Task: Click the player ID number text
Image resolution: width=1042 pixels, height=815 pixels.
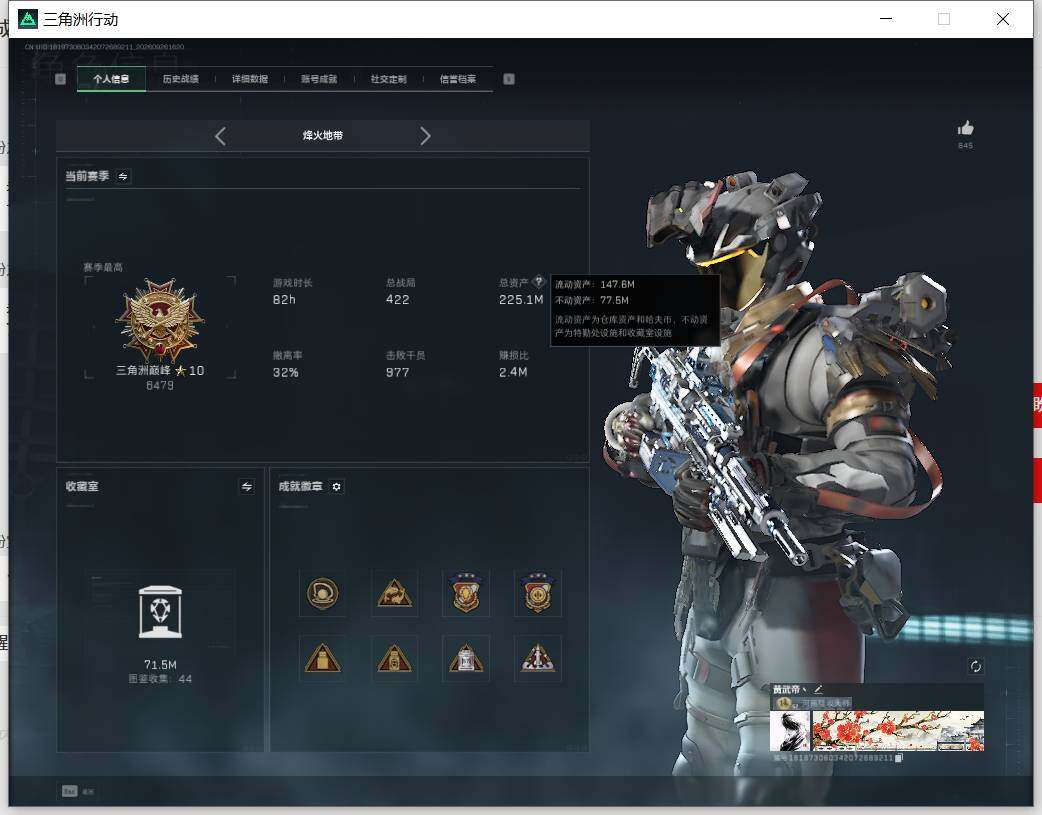Action: [x=833, y=758]
